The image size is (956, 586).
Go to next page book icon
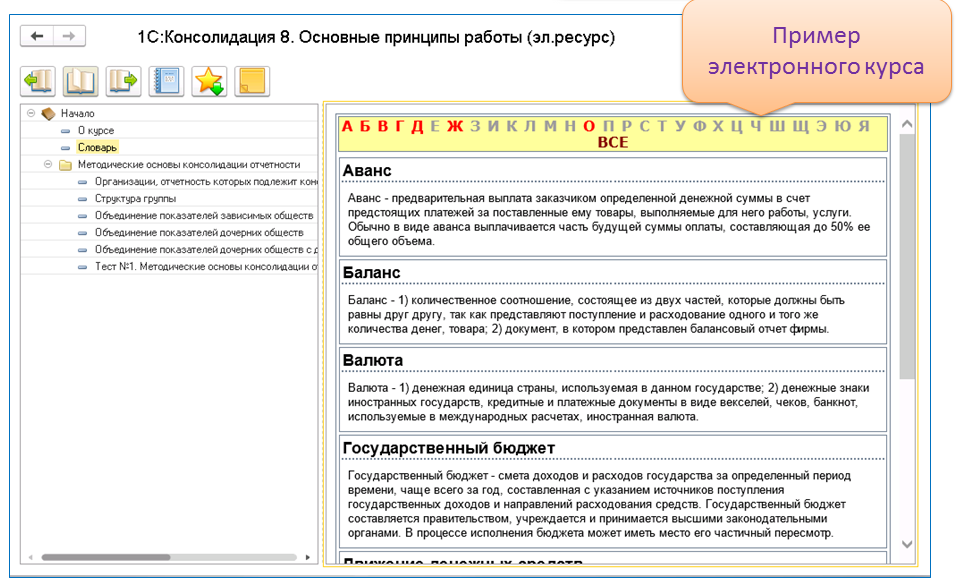[123, 81]
